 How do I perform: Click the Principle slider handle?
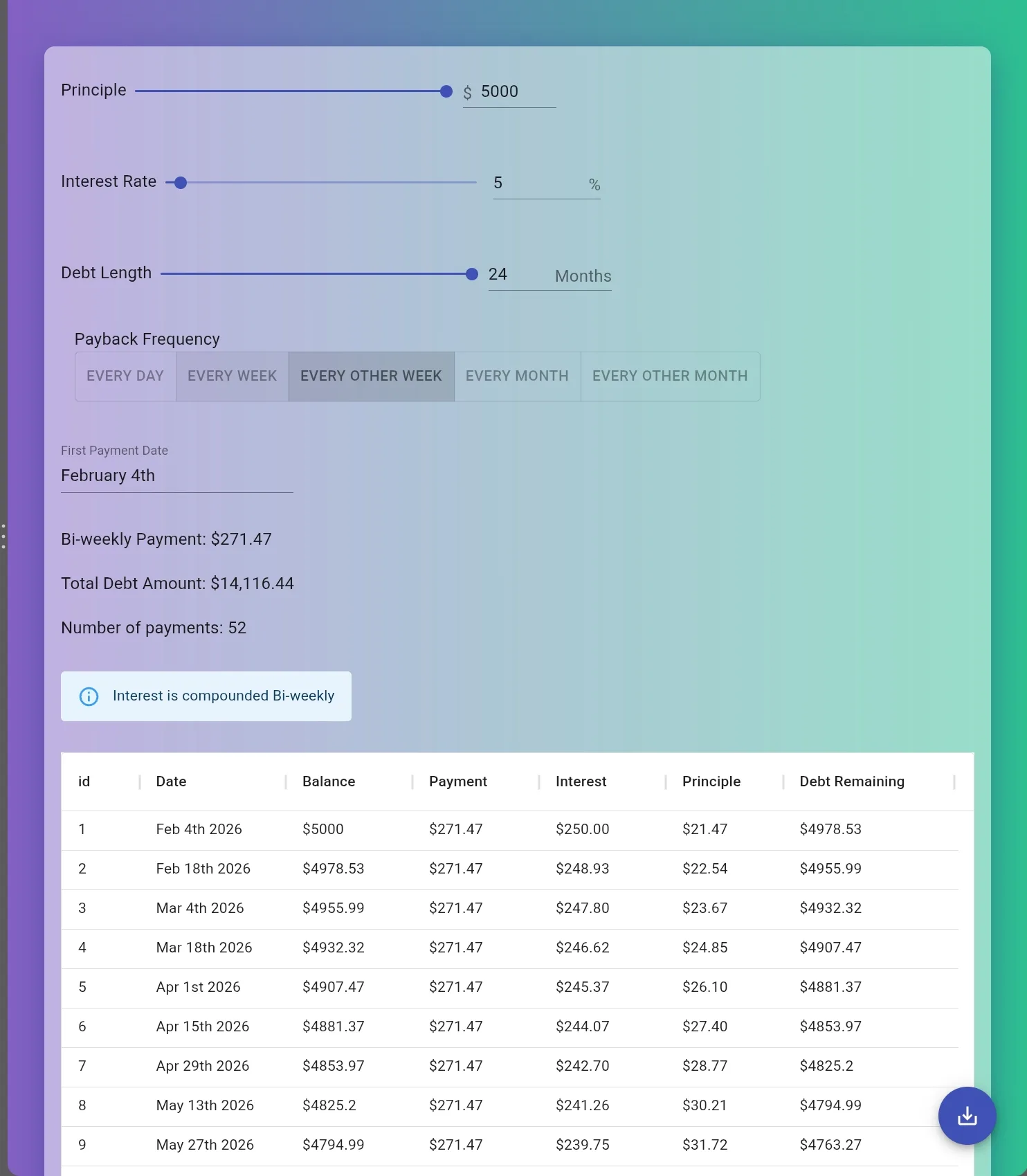(446, 91)
